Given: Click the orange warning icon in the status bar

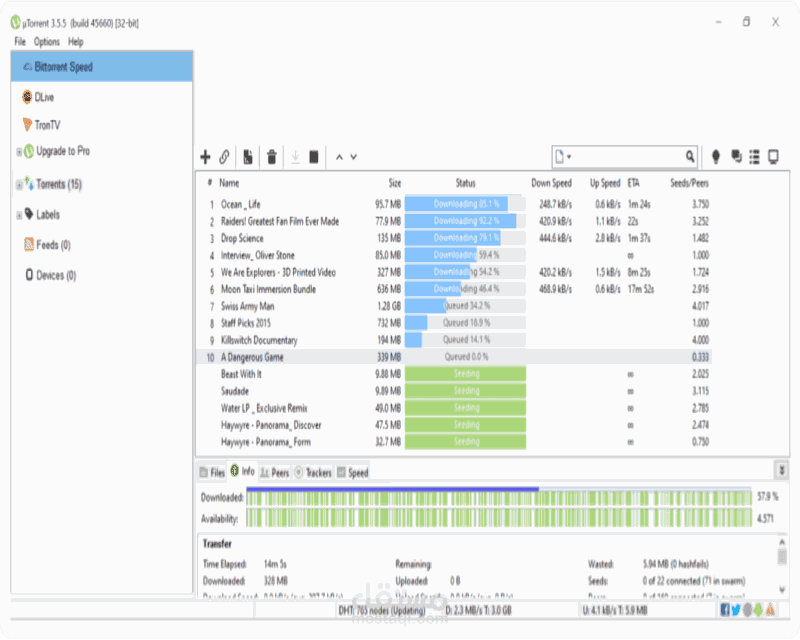Looking at the screenshot, I should [x=770, y=610].
